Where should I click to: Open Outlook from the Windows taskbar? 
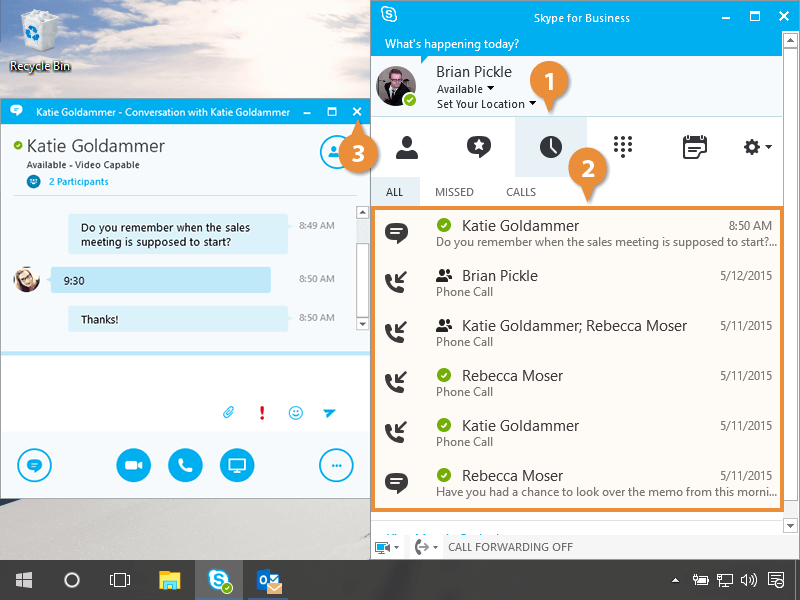click(270, 580)
